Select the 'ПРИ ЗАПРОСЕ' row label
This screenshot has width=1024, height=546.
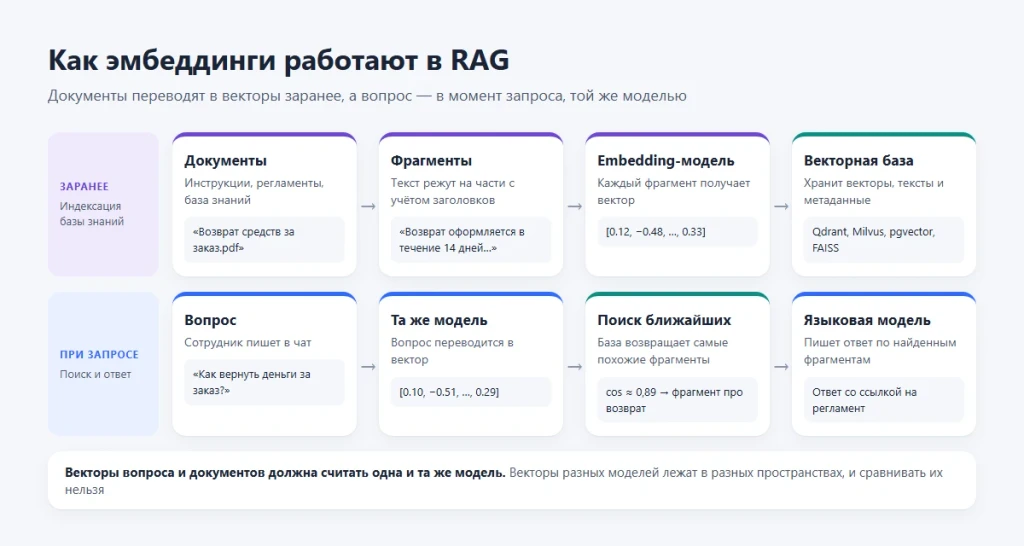(x=99, y=355)
